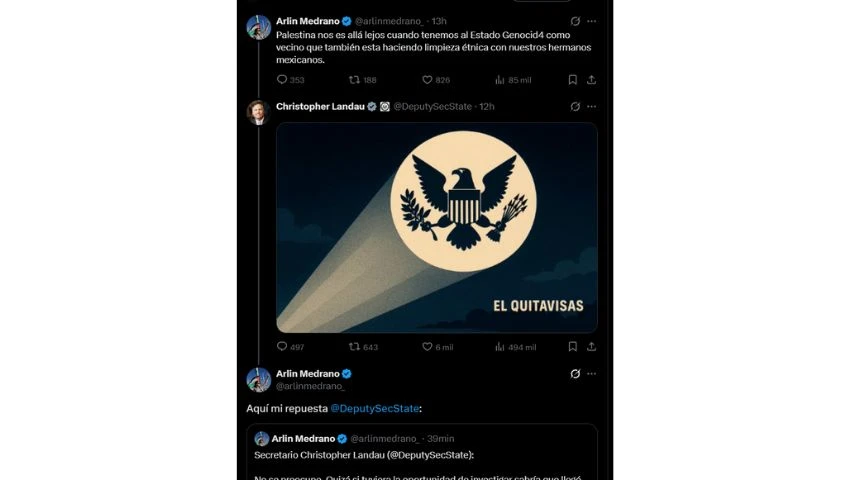
Task: Open the El Quitavisas eagle image
Action: point(437,227)
